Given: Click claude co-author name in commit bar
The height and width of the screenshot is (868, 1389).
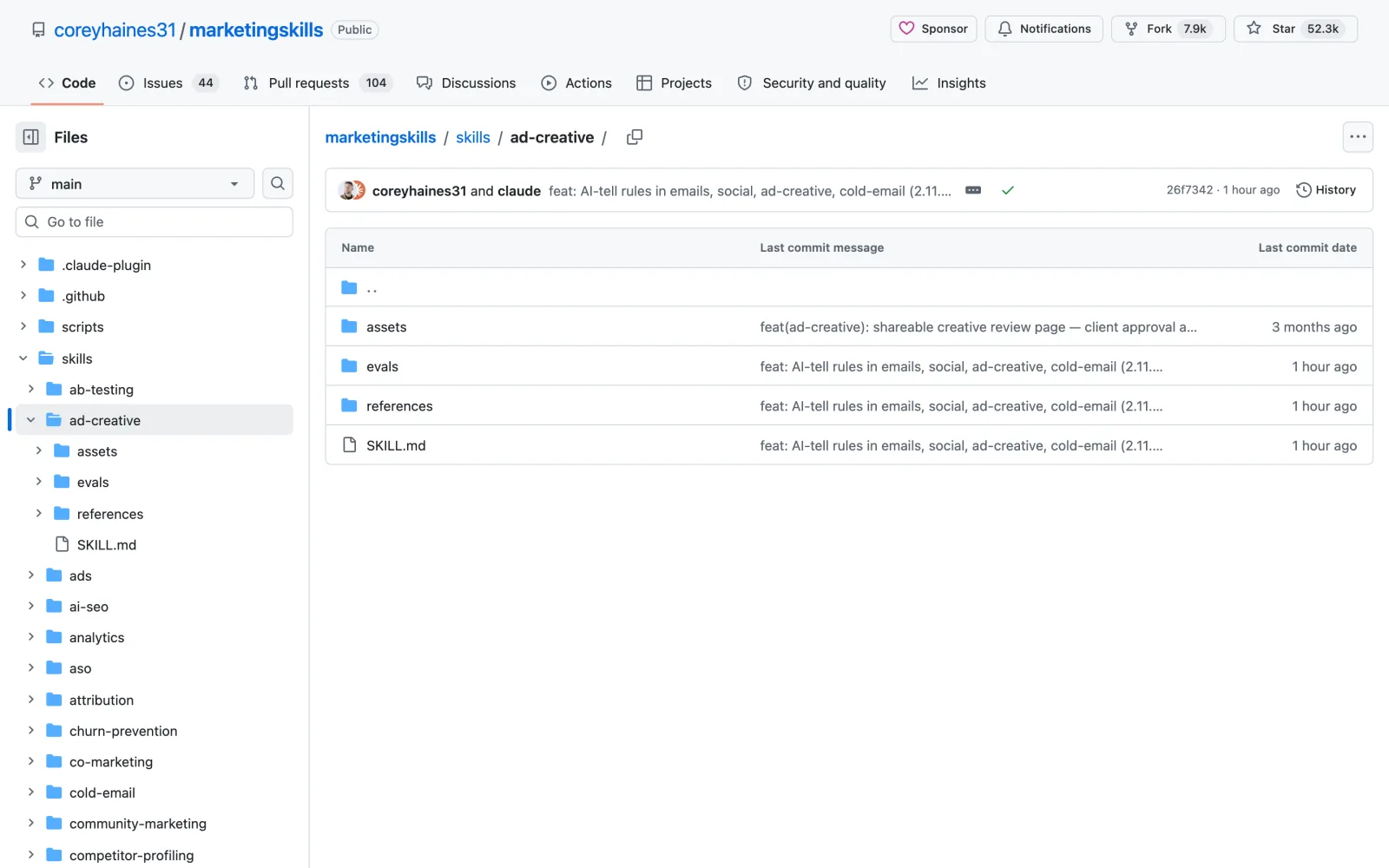Looking at the screenshot, I should coord(519,190).
